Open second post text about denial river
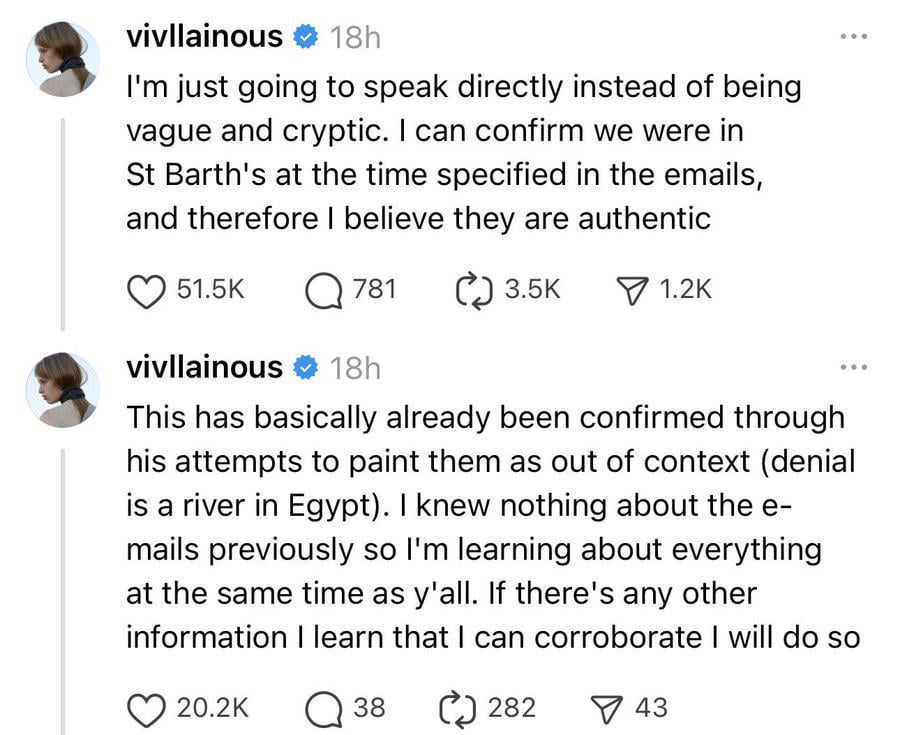The image size is (900, 735). 490,526
